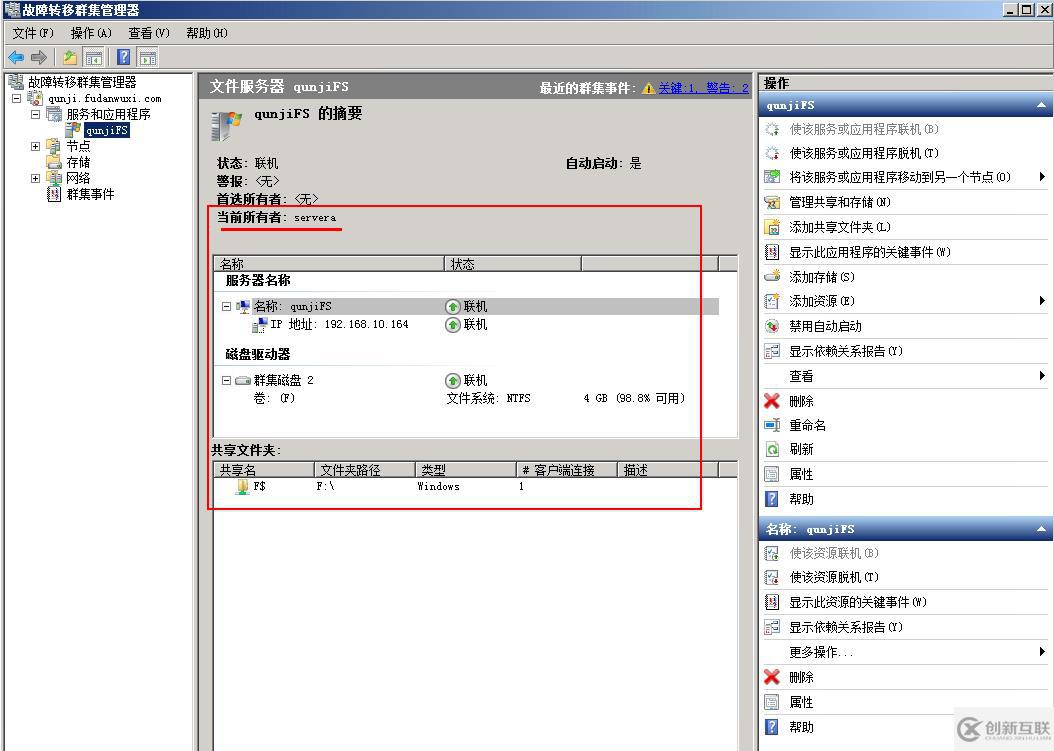Click 显示此应用程序的关键事件(W) action
The width and height of the screenshot is (1054, 751).
click(x=870, y=252)
